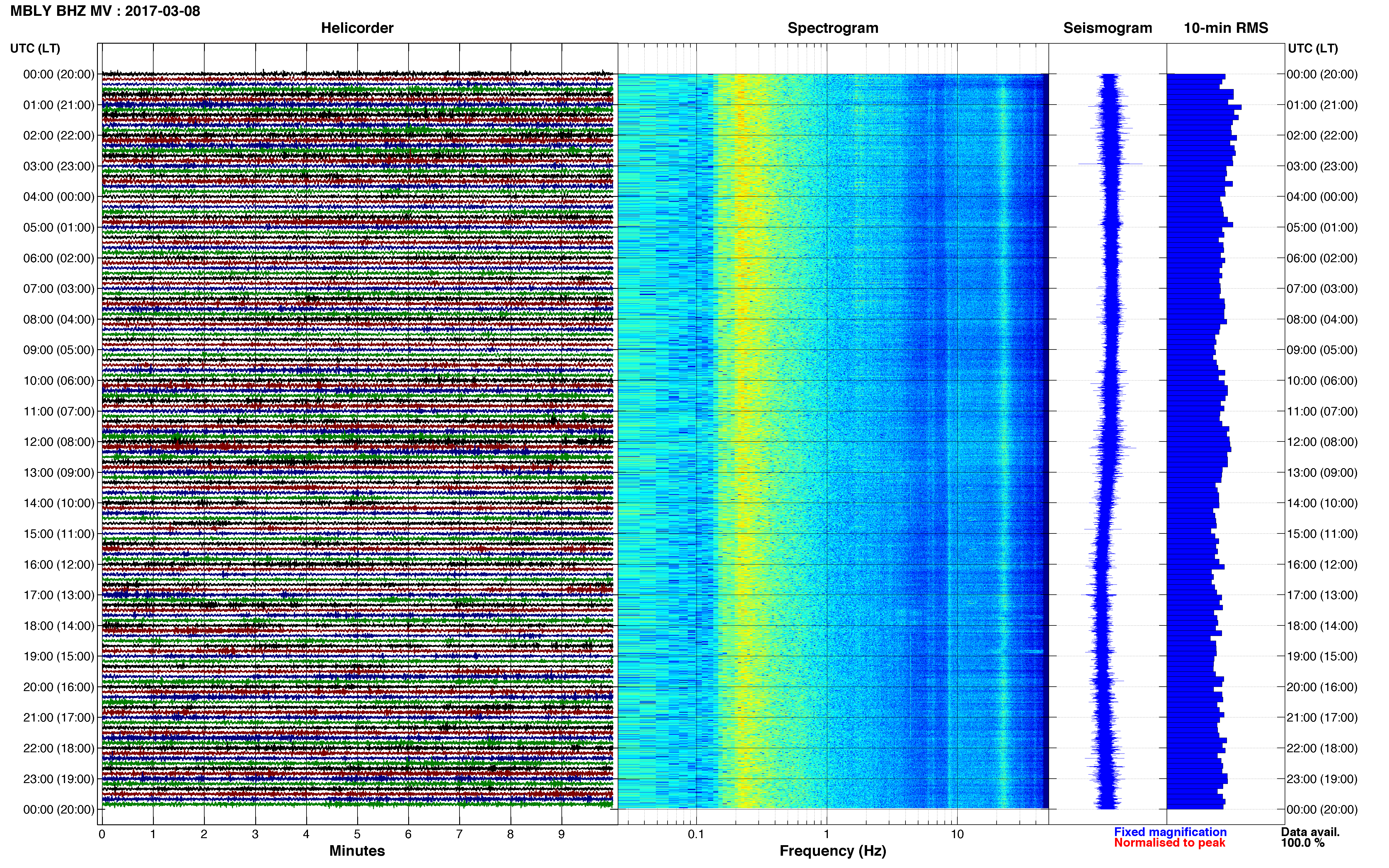Image resolution: width=1389 pixels, height=868 pixels.
Task: Click left axis label '09:00 (05:00)'
Action: pyautogui.click(x=59, y=350)
